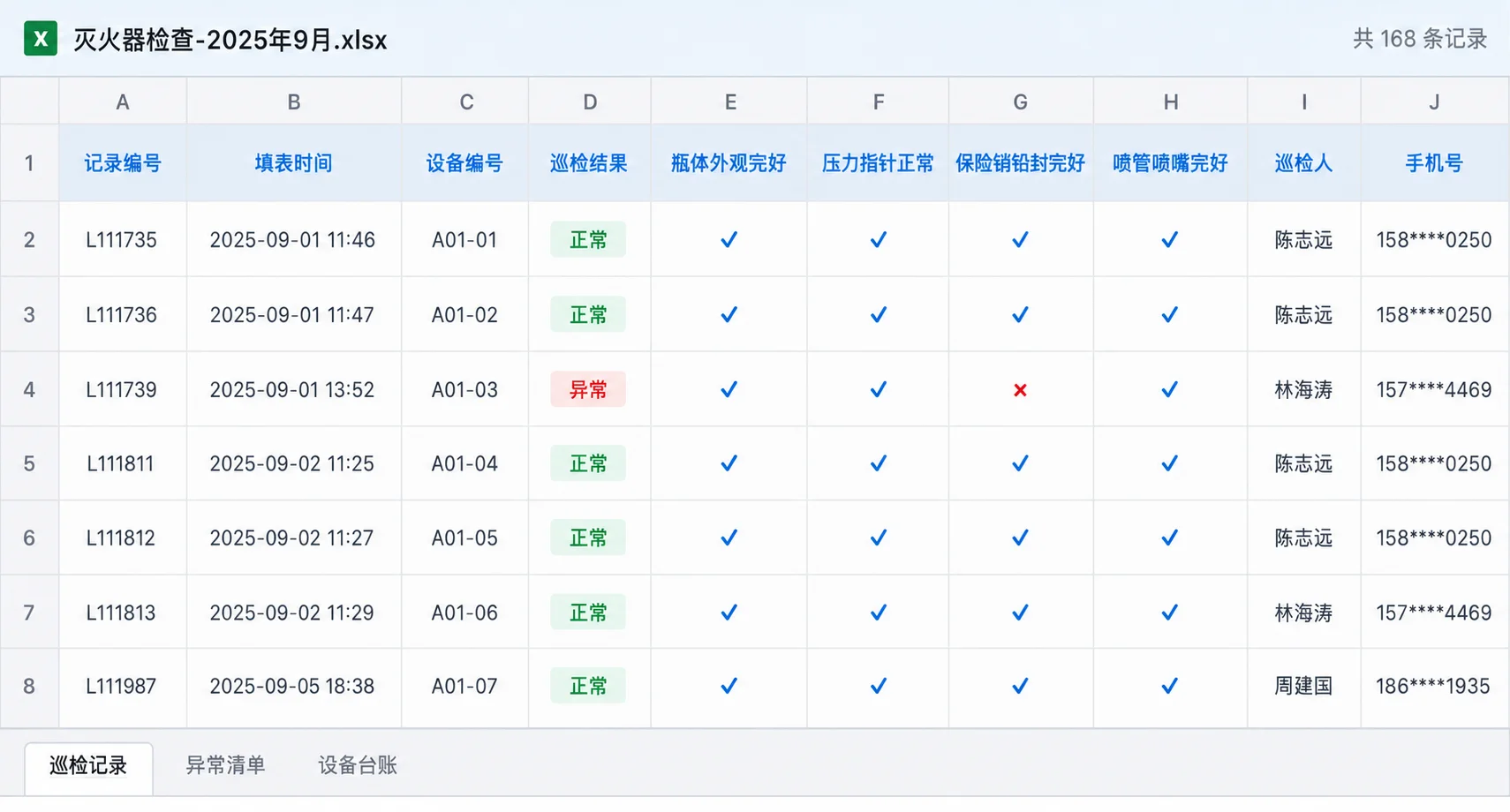The image size is (1510, 812).
Task: Click 压力指针正常 checkmark for A01-01
Action: coord(878,239)
